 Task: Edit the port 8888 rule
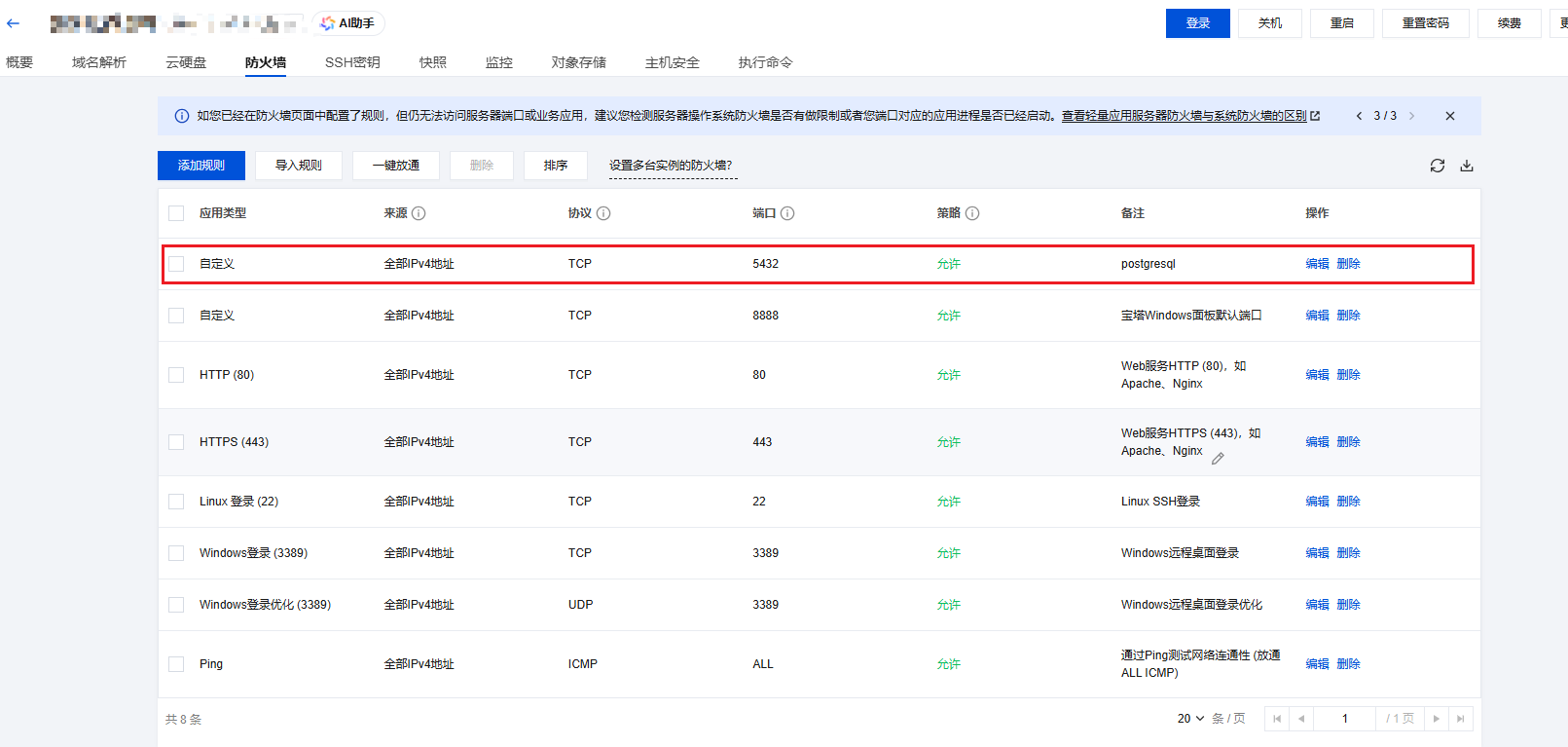(x=1317, y=316)
